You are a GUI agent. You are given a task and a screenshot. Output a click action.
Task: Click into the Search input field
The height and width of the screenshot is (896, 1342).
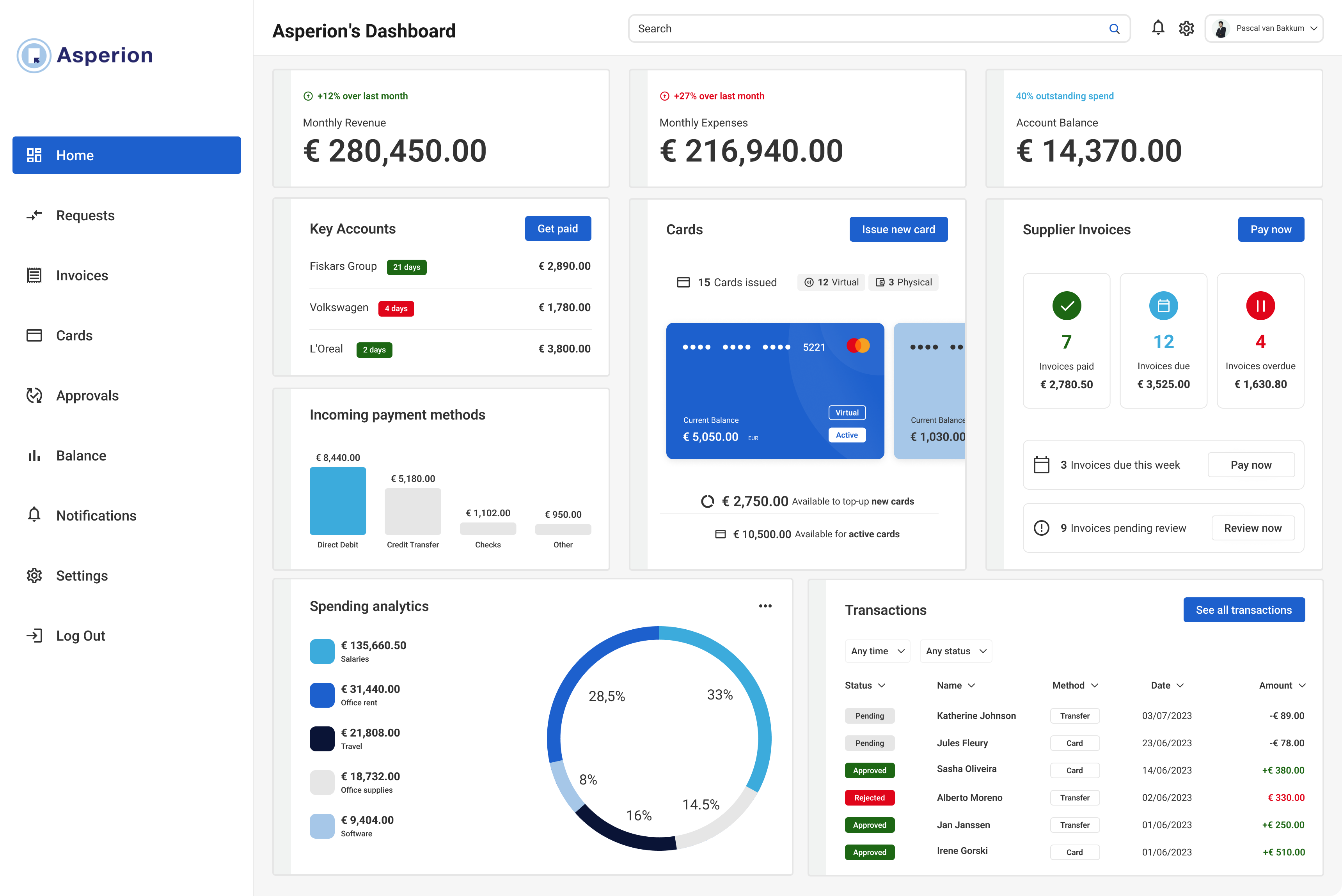(858, 28)
